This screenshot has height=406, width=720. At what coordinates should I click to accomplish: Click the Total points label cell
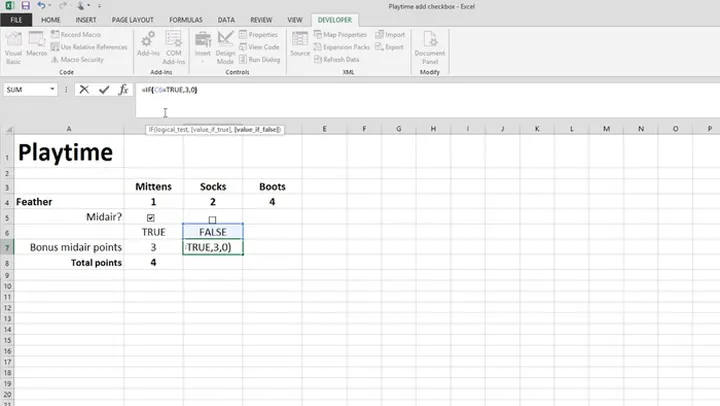click(x=69, y=263)
